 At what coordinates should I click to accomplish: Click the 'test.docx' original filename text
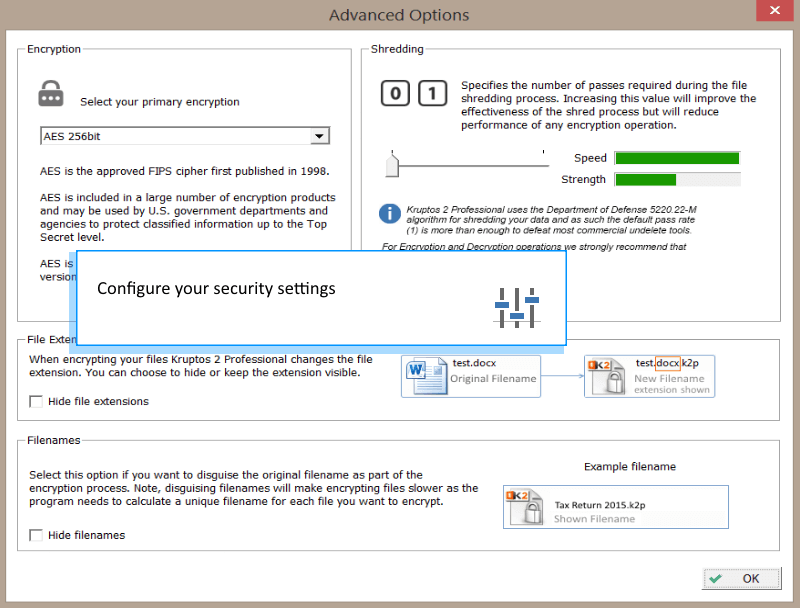[474, 363]
